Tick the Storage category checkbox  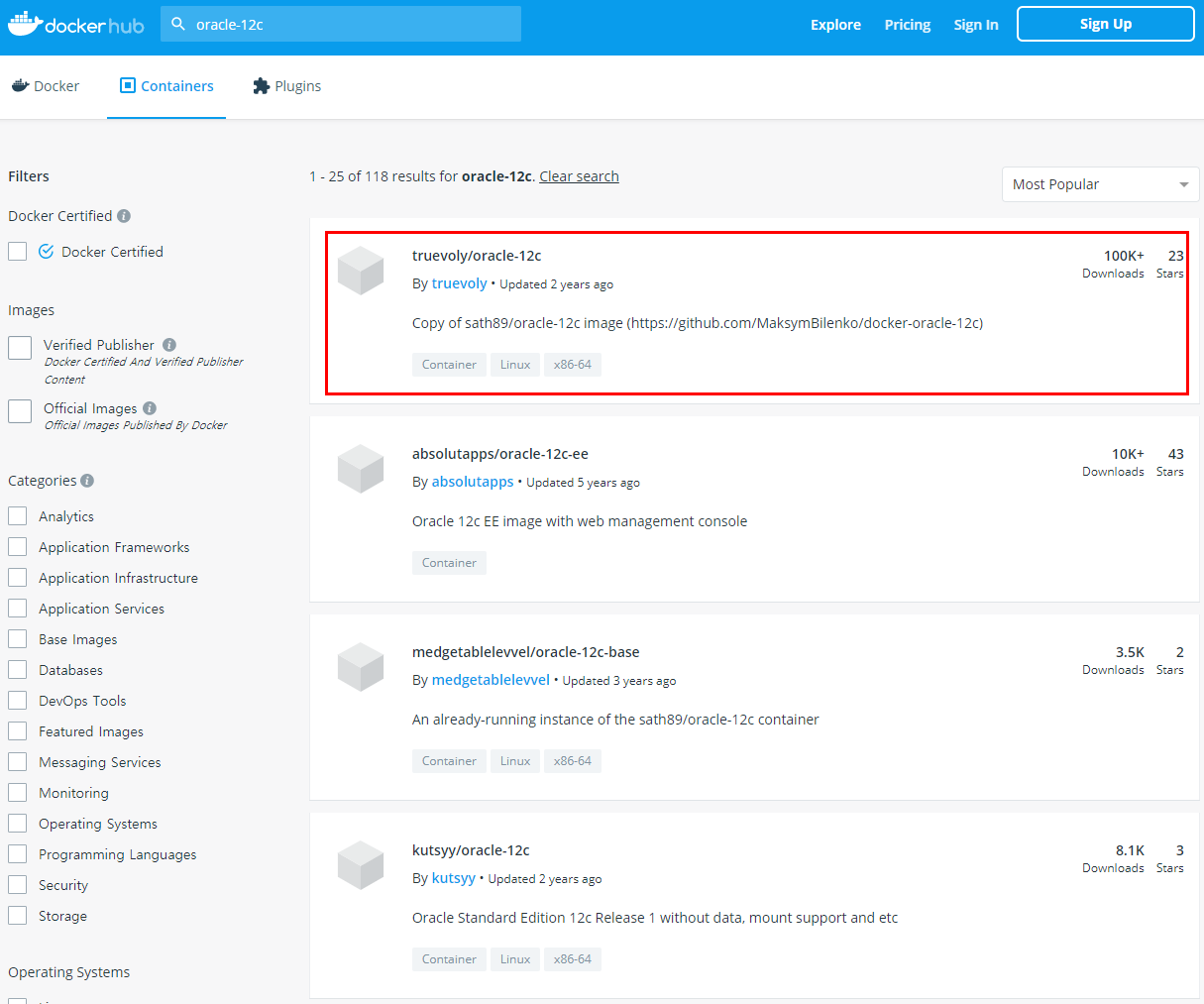click(17, 916)
